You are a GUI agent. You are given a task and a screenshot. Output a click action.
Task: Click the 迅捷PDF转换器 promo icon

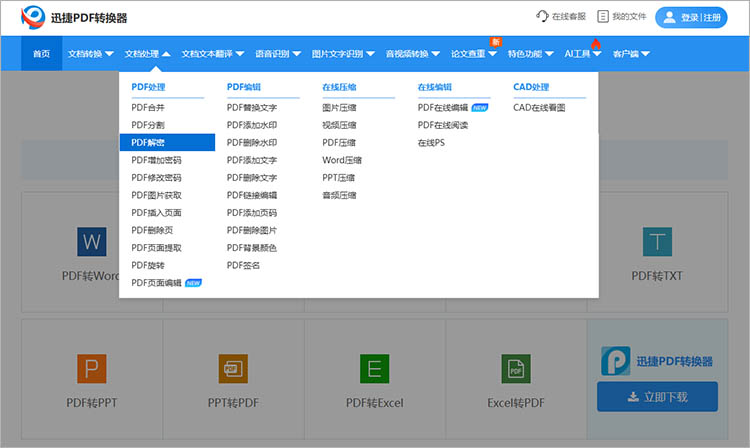(616, 361)
